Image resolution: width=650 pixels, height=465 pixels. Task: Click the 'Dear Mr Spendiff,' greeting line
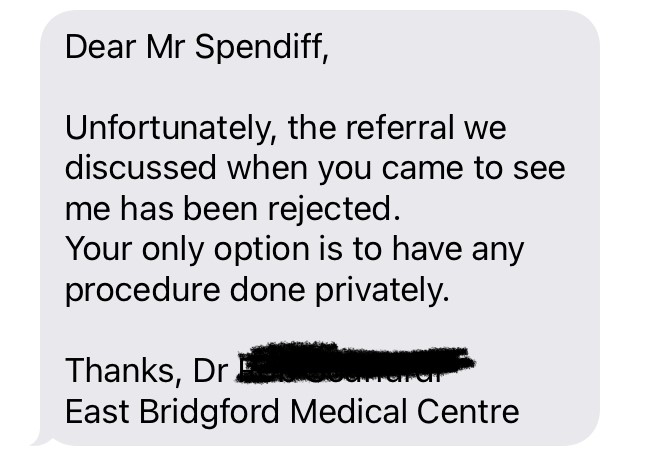point(197,48)
